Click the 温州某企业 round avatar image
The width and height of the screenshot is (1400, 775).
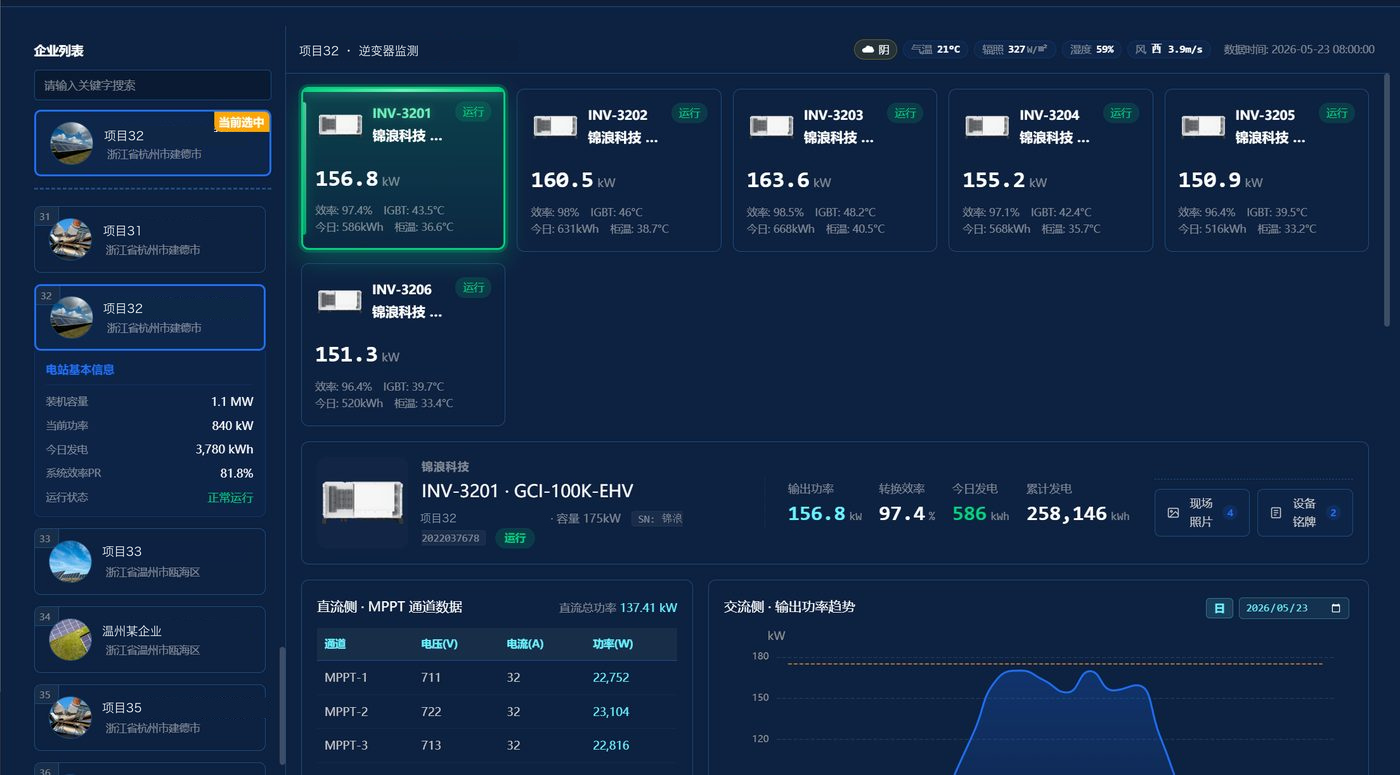(x=71, y=640)
